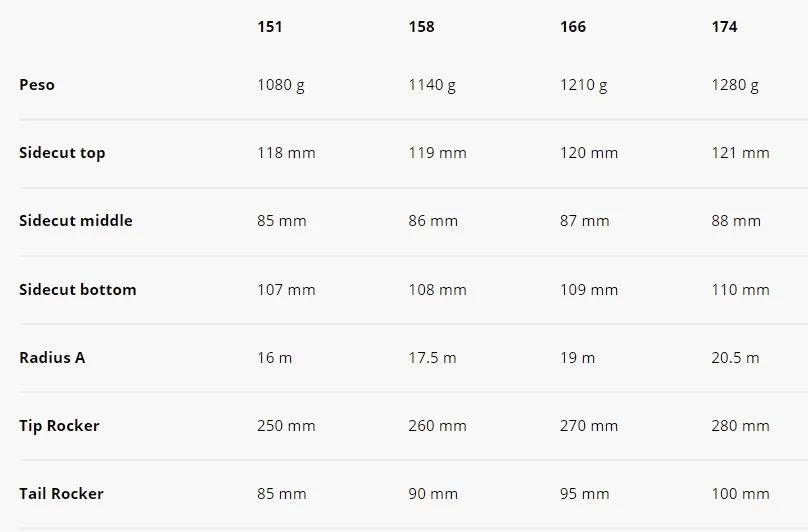Select the 174 size column header
808x532 pixels.
(724, 27)
